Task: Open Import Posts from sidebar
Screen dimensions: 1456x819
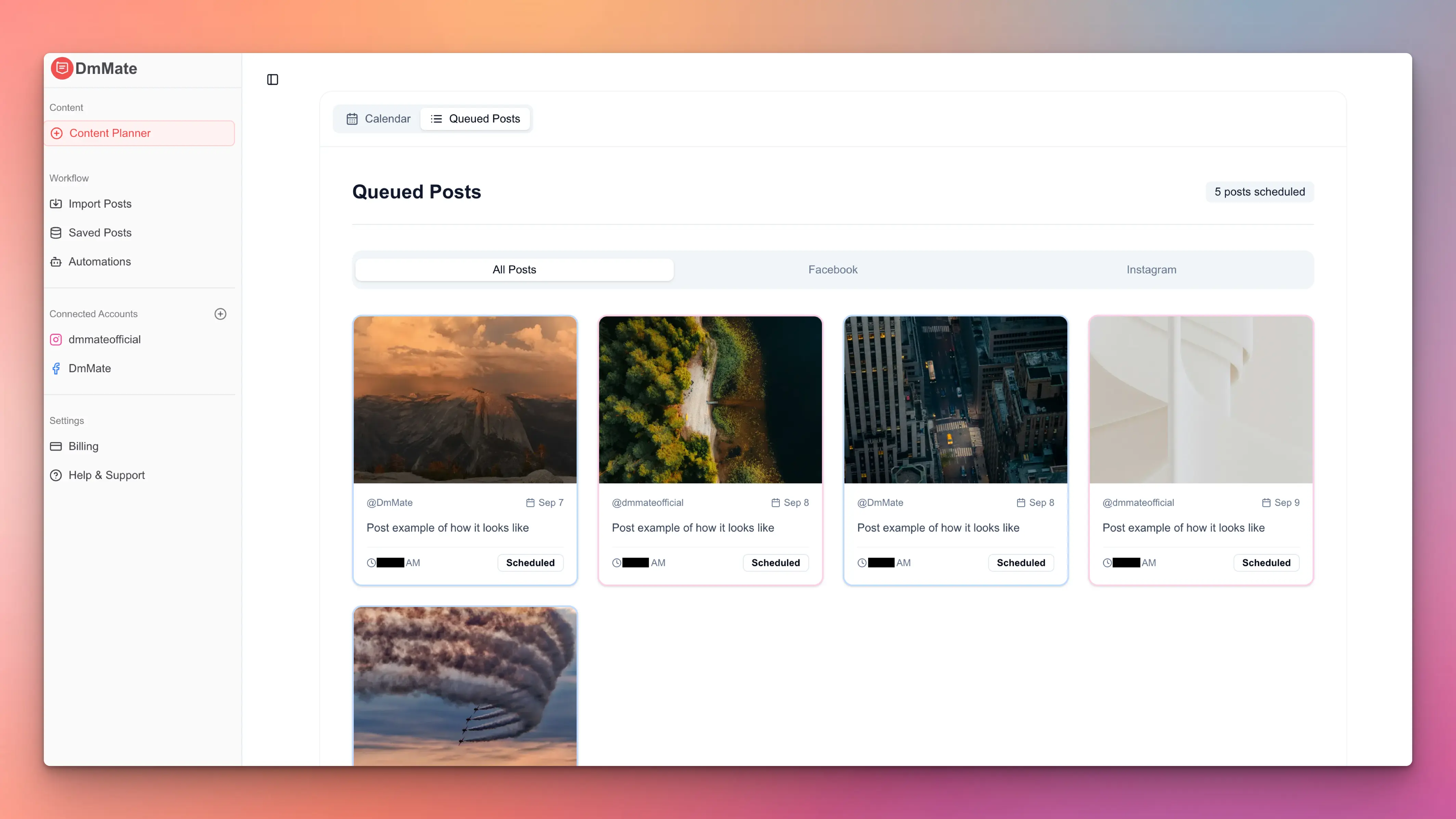Action: coord(100,204)
